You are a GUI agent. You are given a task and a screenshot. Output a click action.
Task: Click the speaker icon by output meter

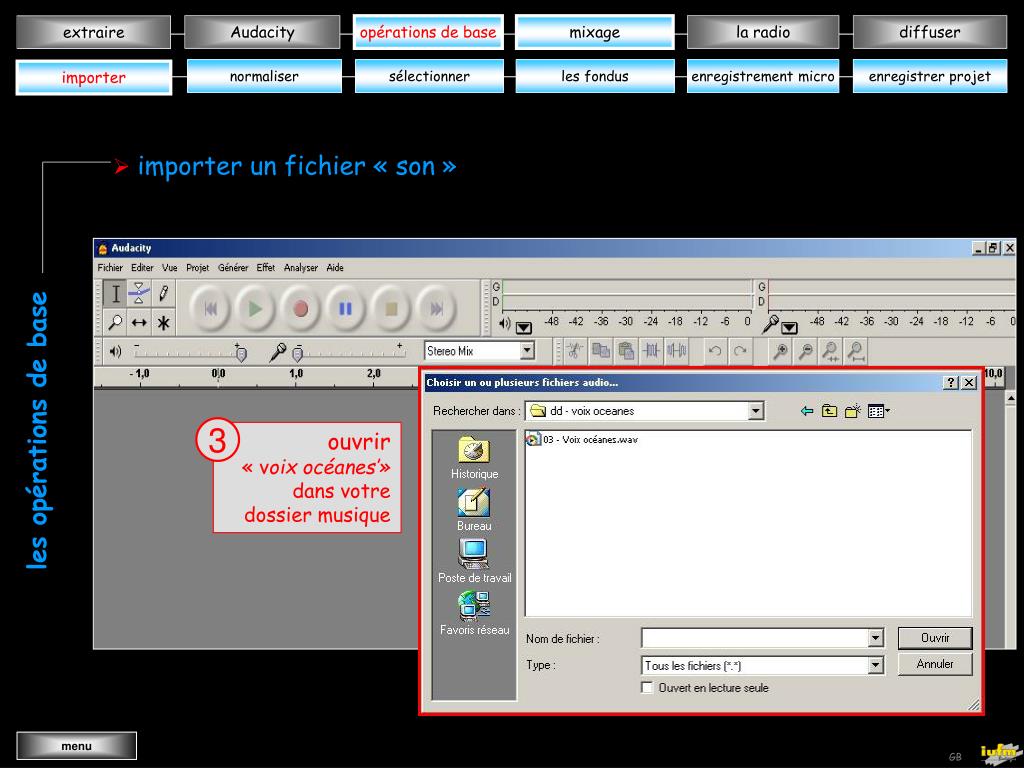pyautogui.click(x=505, y=323)
